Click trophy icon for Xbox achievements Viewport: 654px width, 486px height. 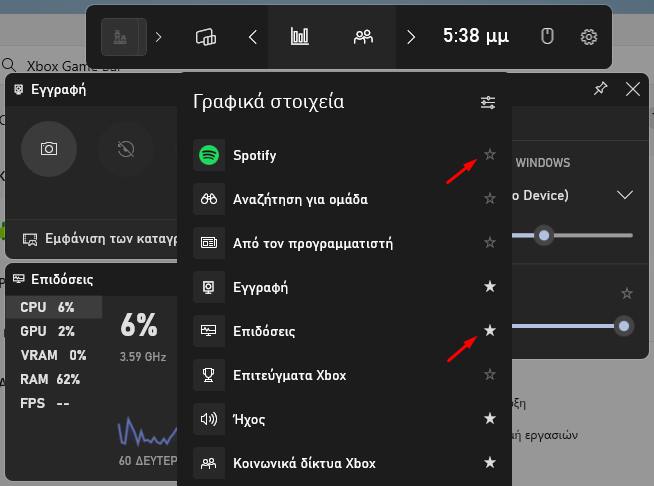pos(209,375)
